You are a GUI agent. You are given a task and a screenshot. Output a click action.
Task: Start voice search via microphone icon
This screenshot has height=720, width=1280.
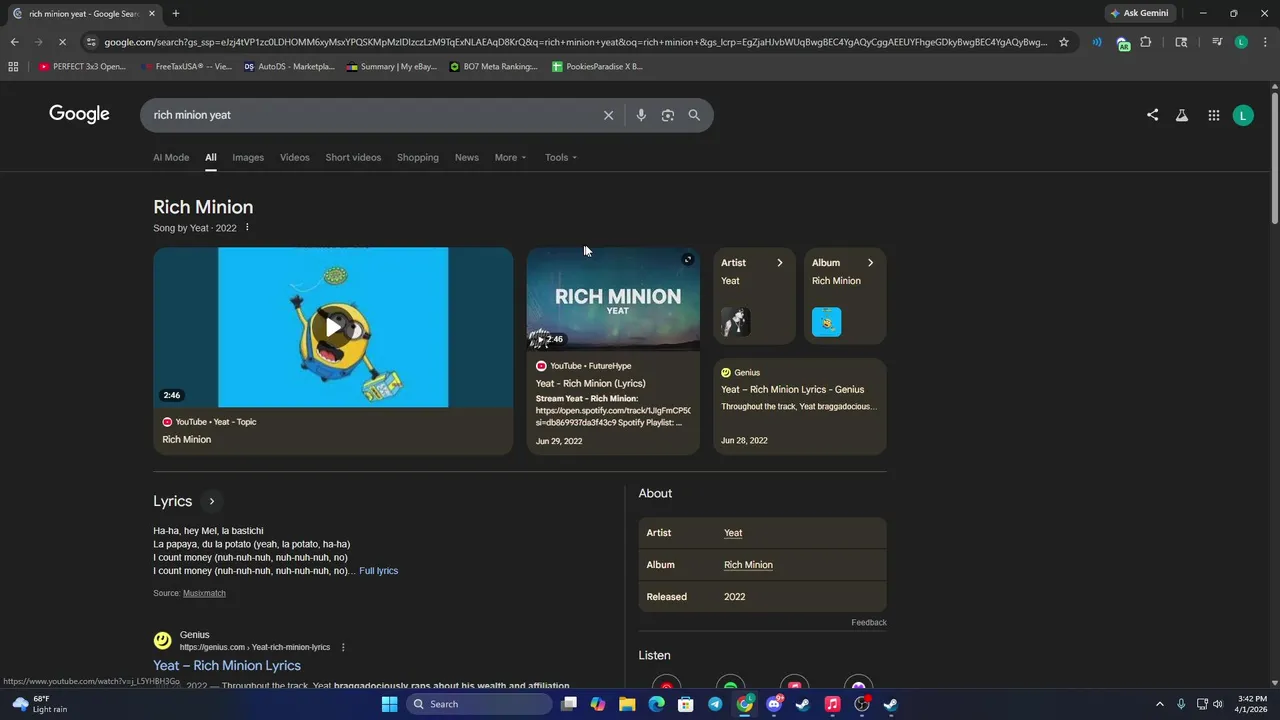point(641,115)
